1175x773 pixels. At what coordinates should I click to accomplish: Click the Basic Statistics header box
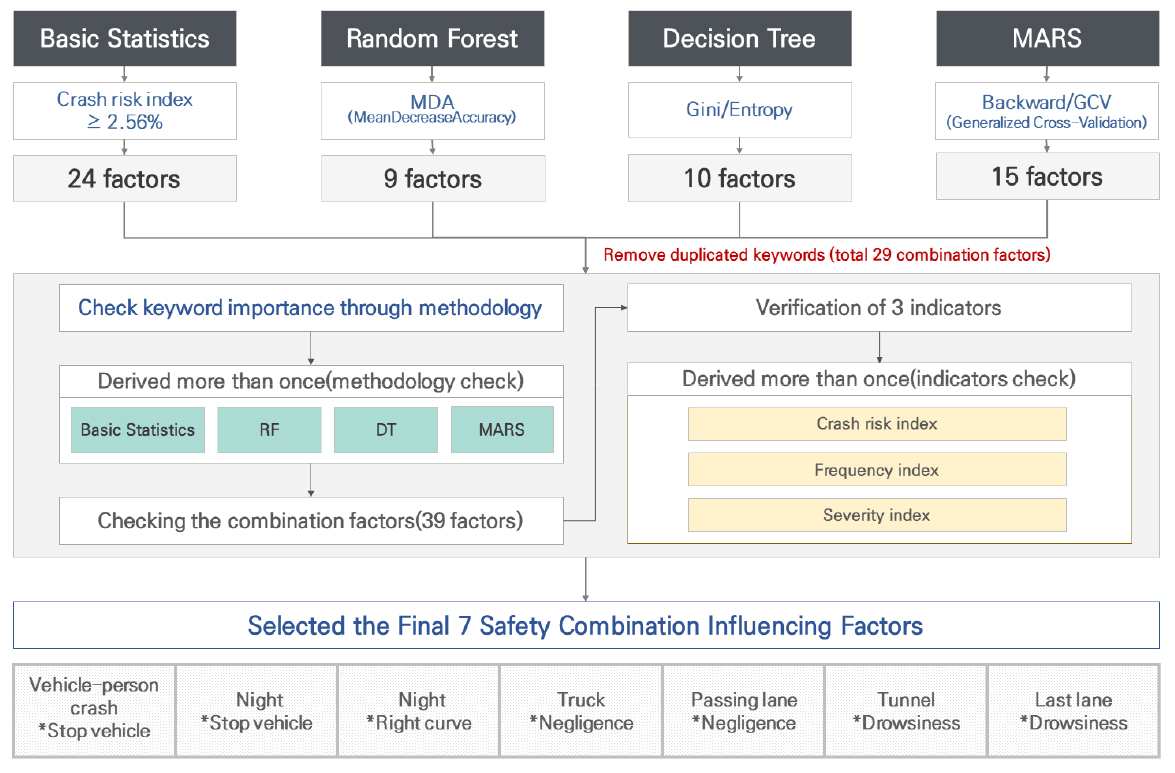tap(125, 39)
